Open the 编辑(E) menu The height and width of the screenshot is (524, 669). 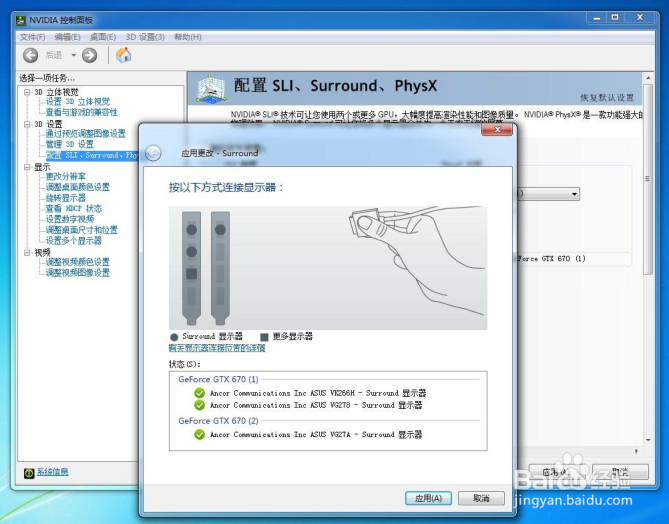tap(67, 37)
